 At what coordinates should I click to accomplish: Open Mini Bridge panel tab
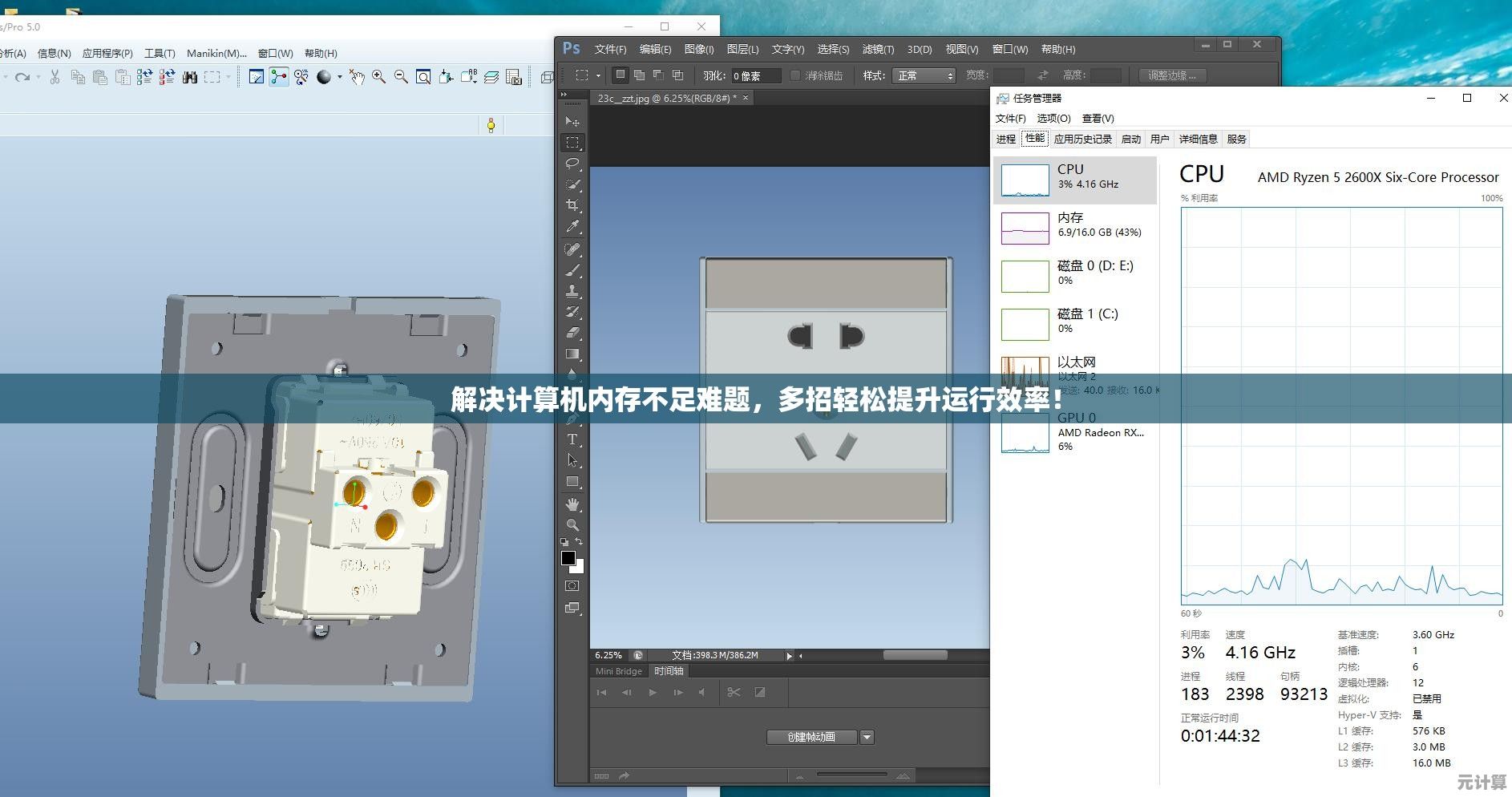(619, 671)
